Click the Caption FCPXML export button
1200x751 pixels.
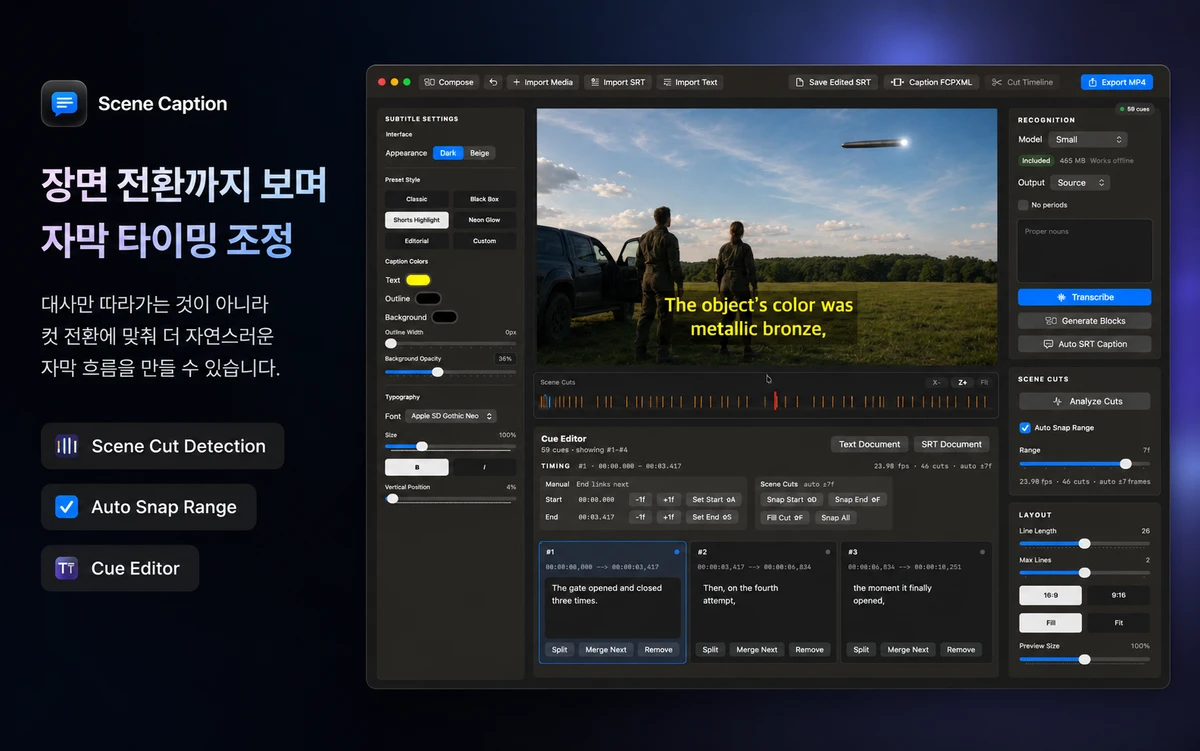[931, 82]
